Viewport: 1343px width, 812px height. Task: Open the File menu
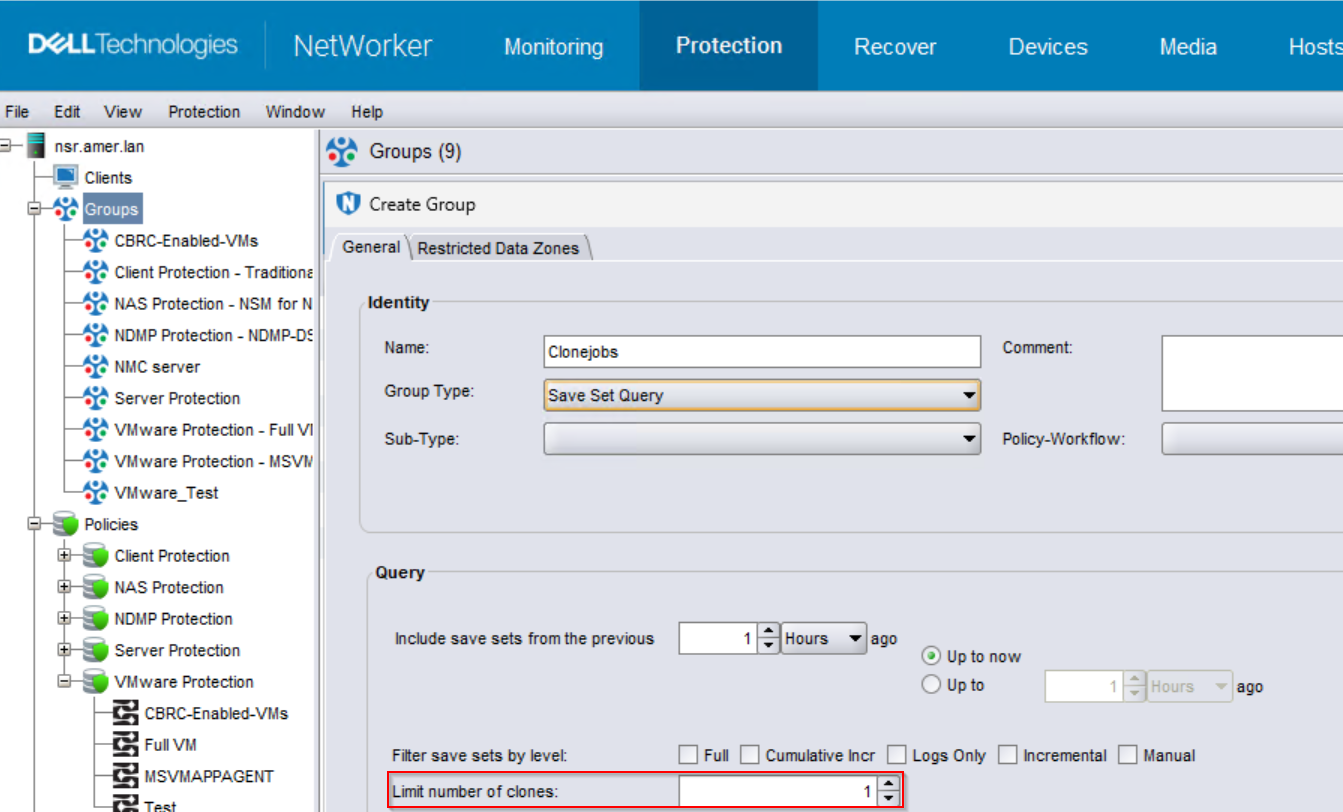(x=17, y=112)
